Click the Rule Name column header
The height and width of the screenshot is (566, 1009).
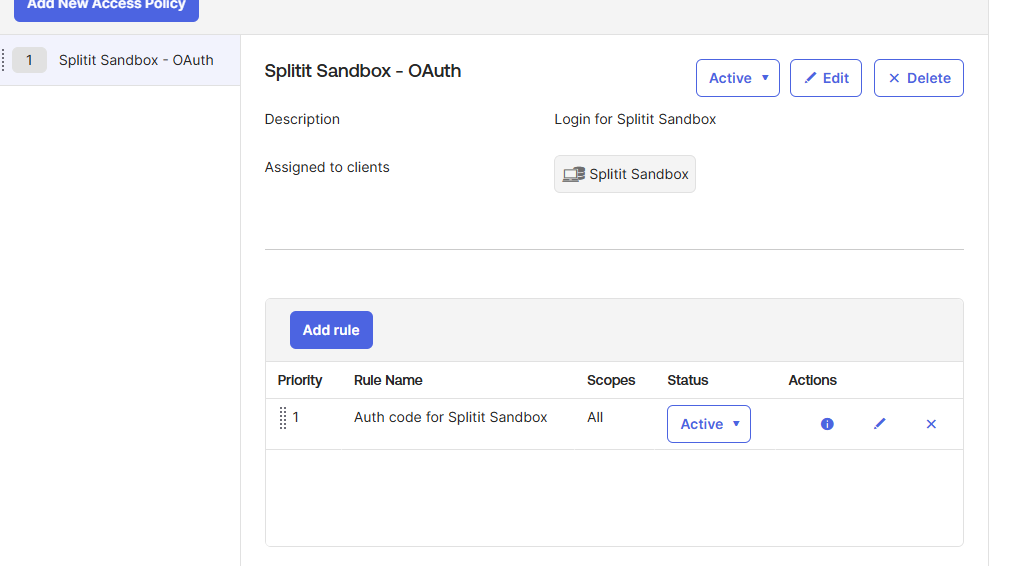click(388, 380)
